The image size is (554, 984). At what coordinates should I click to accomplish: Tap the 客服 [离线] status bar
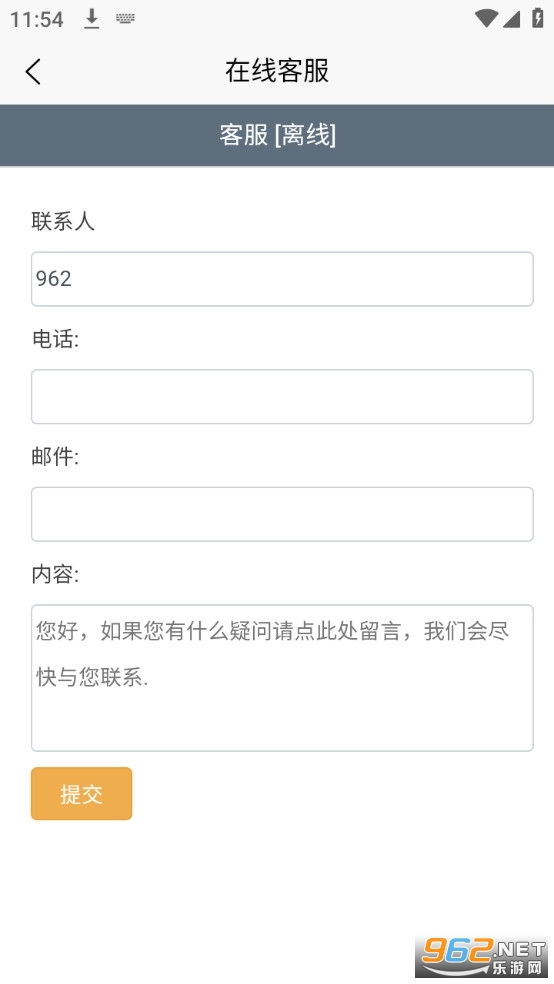[x=277, y=135]
